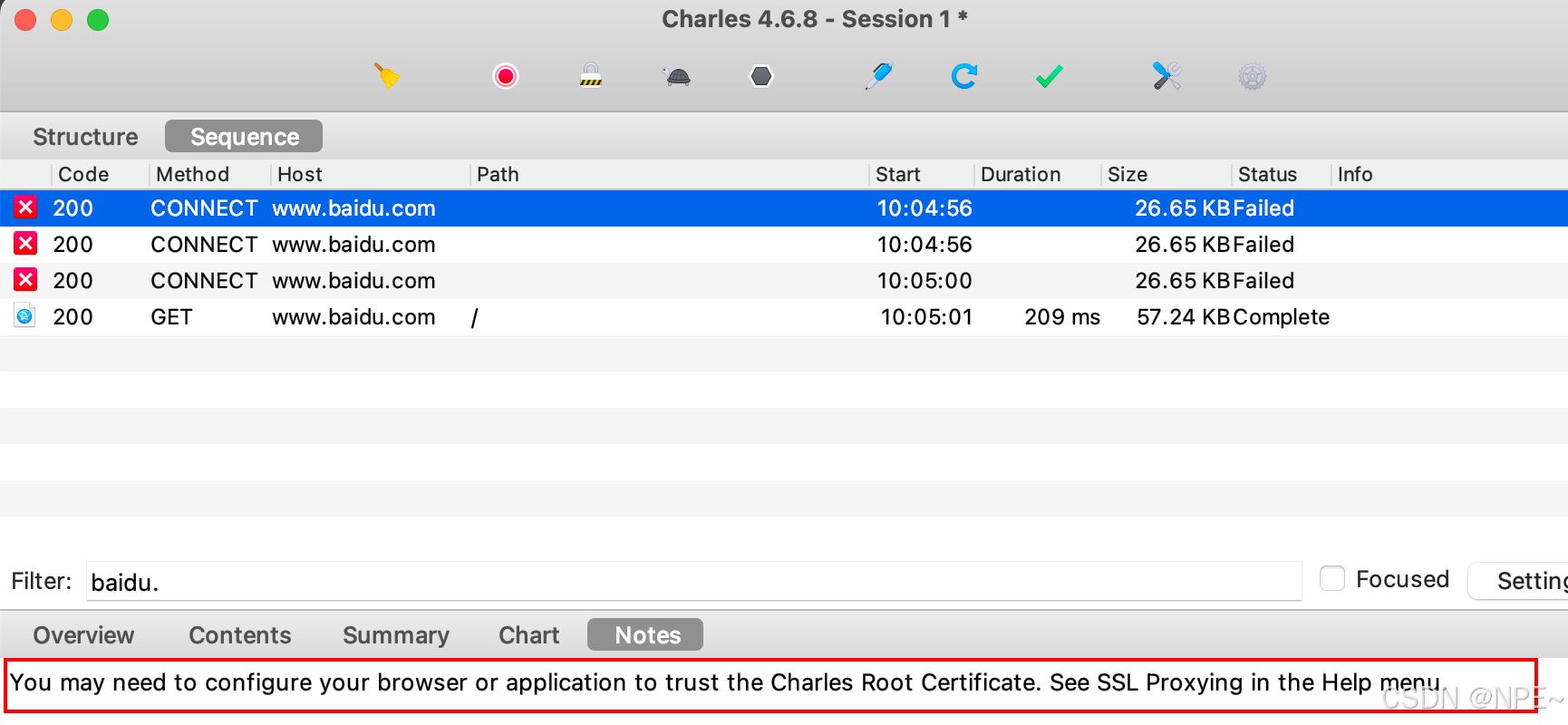The height and width of the screenshot is (725, 1568).
Task: Toggle recording with the red record button
Action: tap(506, 76)
